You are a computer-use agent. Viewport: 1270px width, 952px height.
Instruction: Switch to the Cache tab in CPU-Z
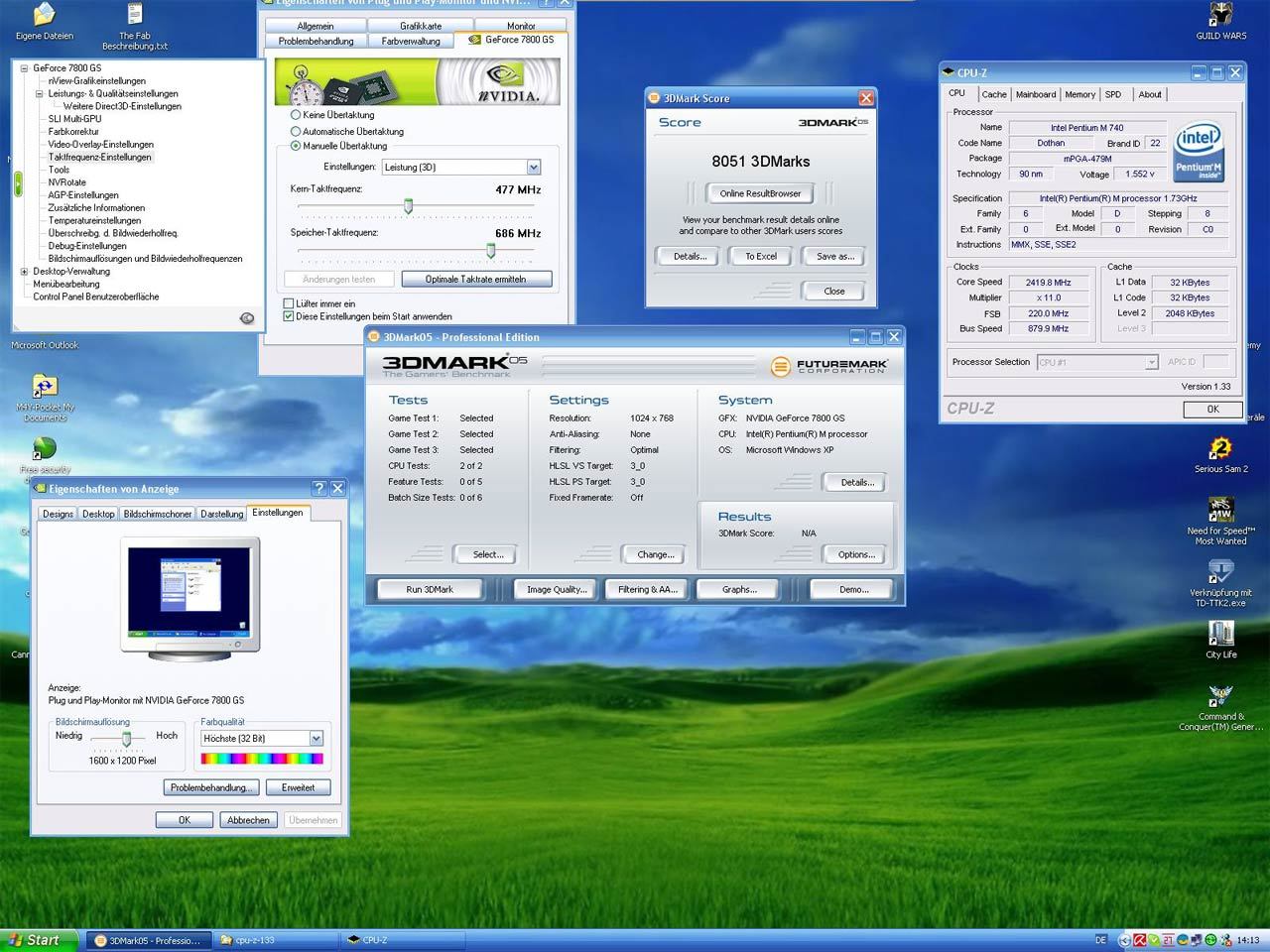coord(994,94)
